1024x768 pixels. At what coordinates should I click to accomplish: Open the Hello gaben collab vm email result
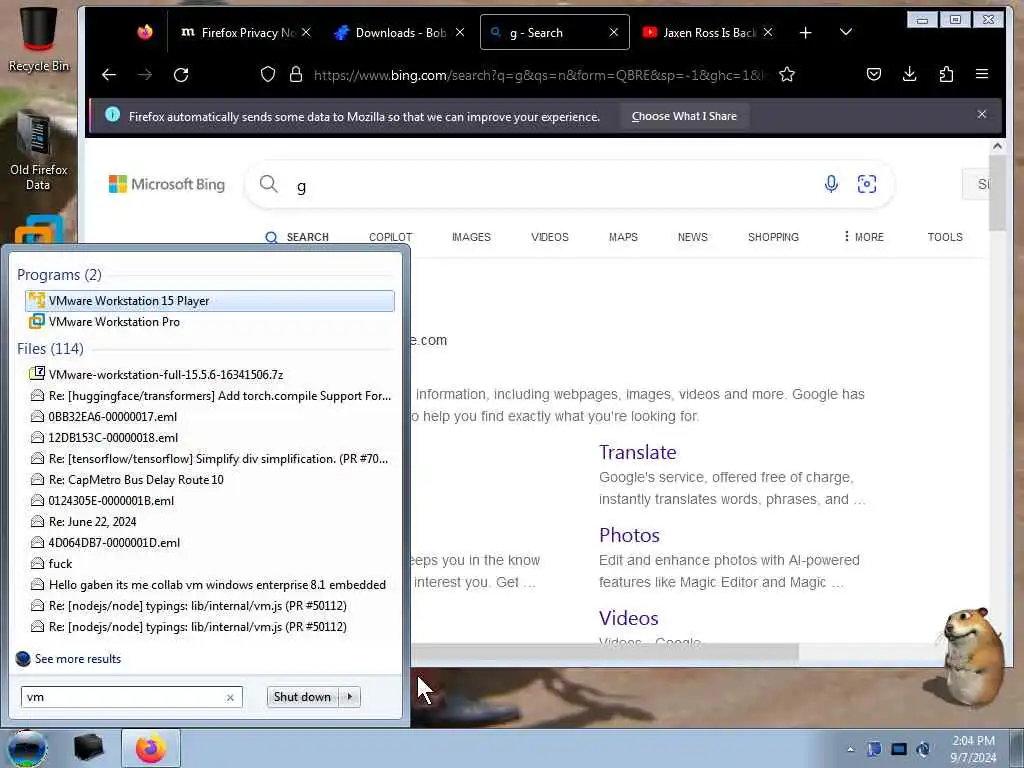point(210,584)
